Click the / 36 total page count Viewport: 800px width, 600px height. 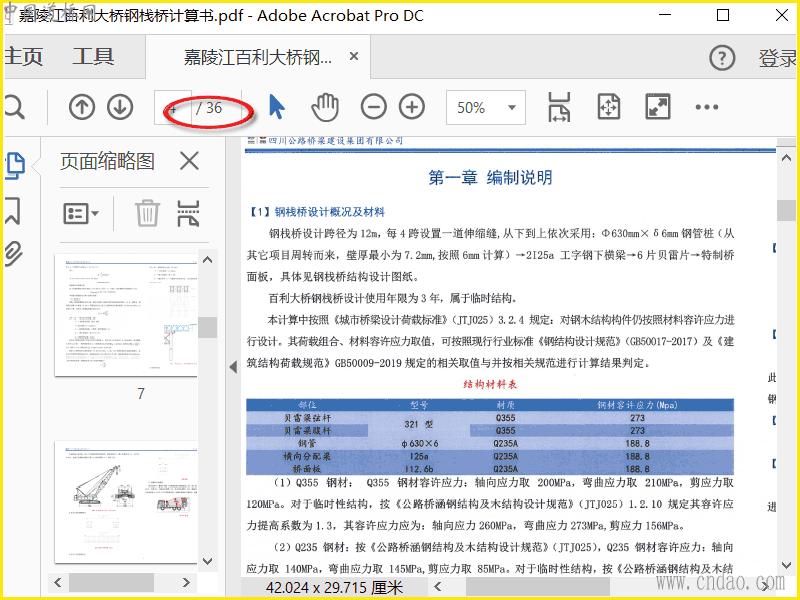209,108
